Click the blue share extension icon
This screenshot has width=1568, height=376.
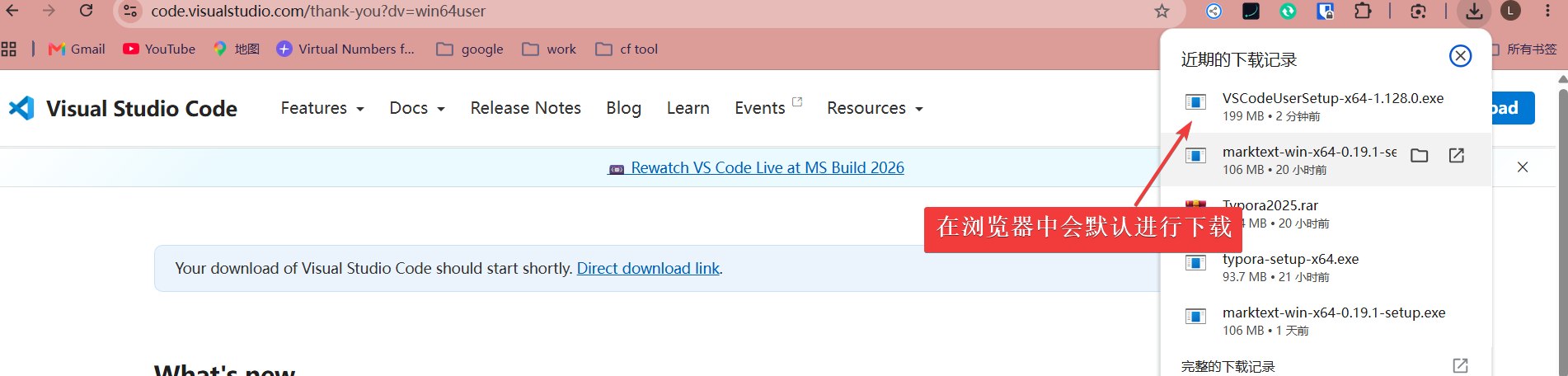click(1214, 11)
